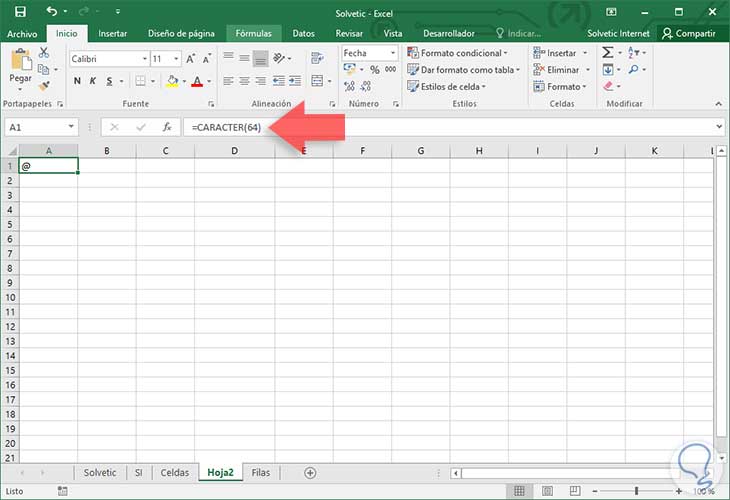Switch to the Insertar tab
The height and width of the screenshot is (500, 730).
[x=112, y=34]
